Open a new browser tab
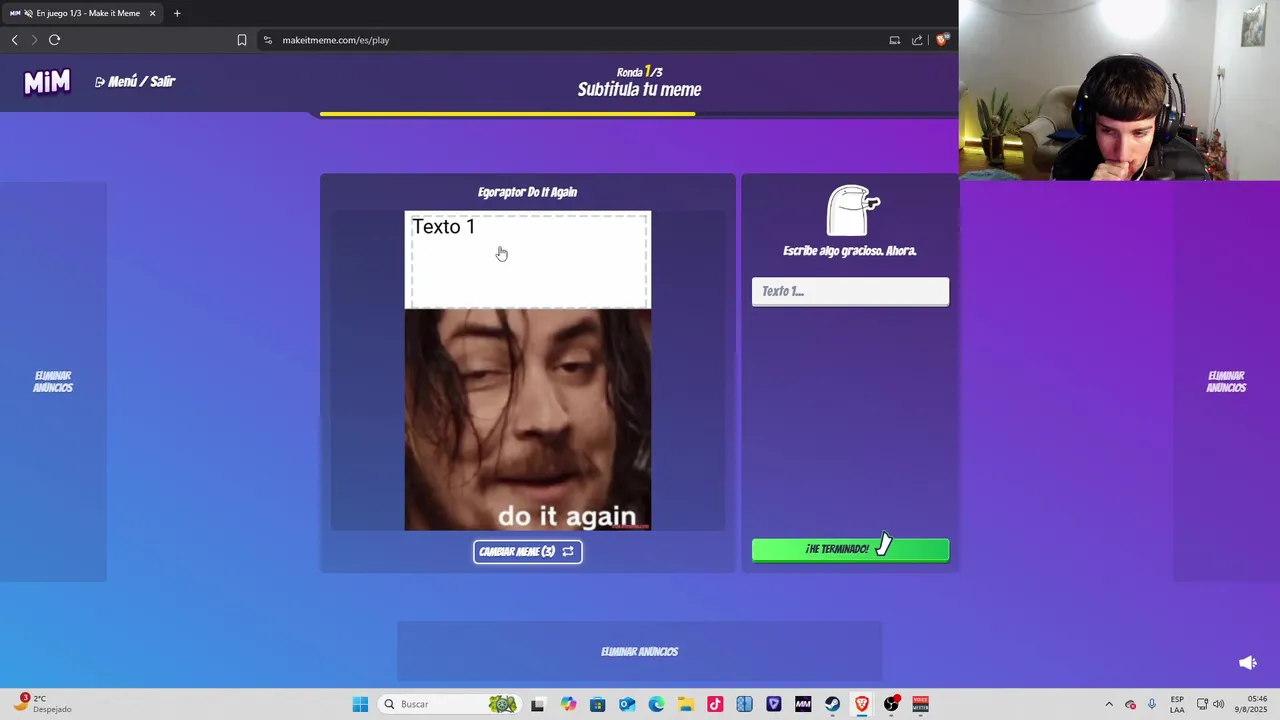Image resolution: width=1280 pixels, height=720 pixels. pyautogui.click(x=177, y=13)
